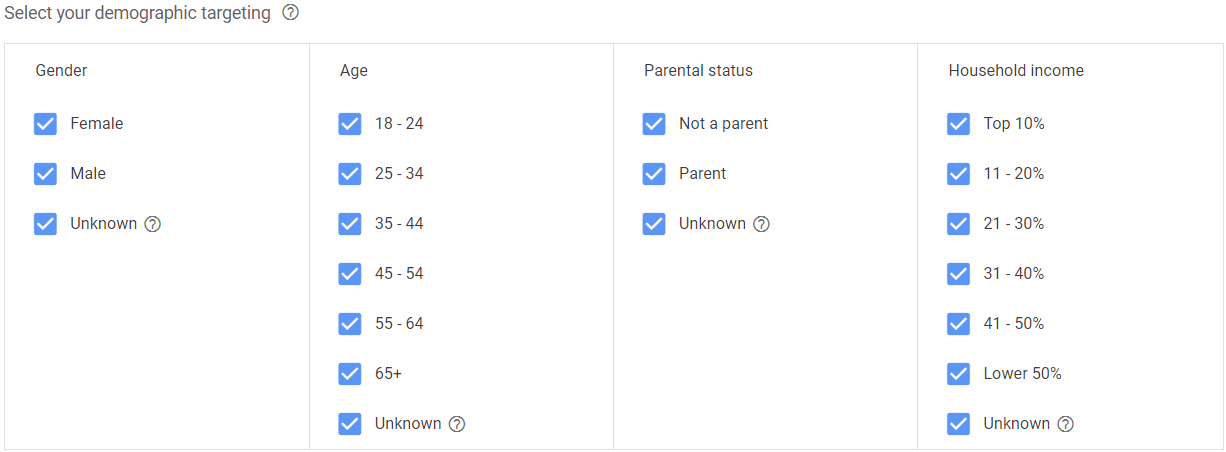Disable the 11 - 20% income checkbox
This screenshot has width=1226, height=452.
pos(958,174)
